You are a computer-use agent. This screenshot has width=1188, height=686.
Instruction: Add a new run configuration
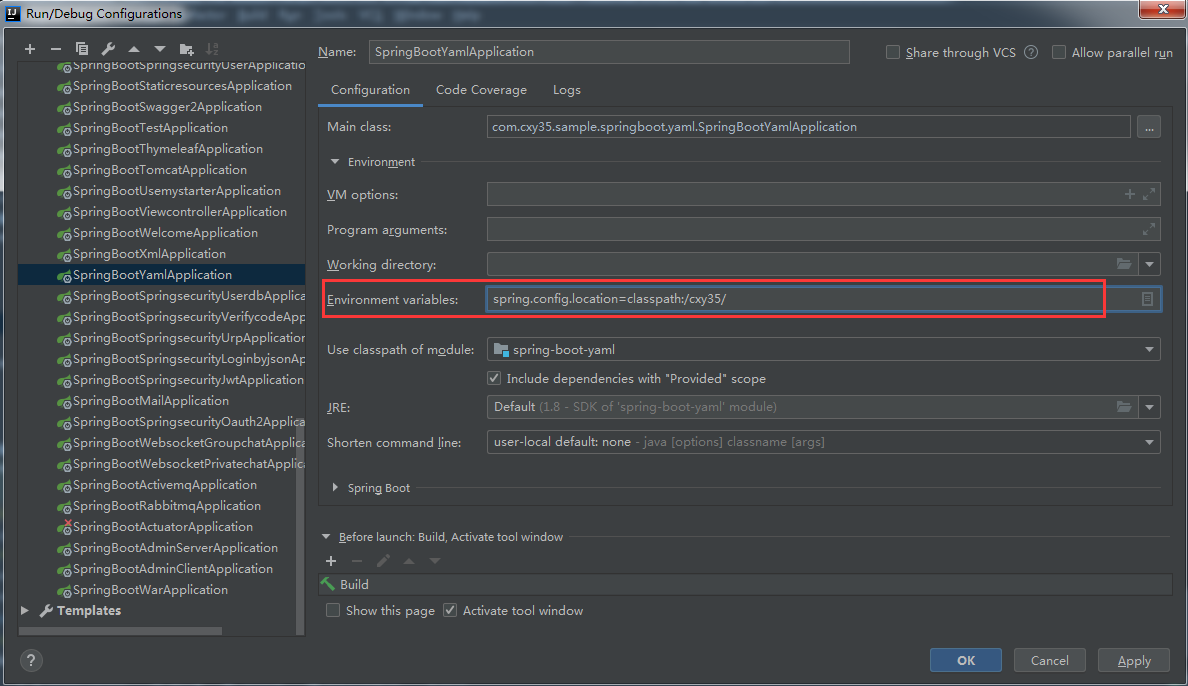(x=30, y=48)
